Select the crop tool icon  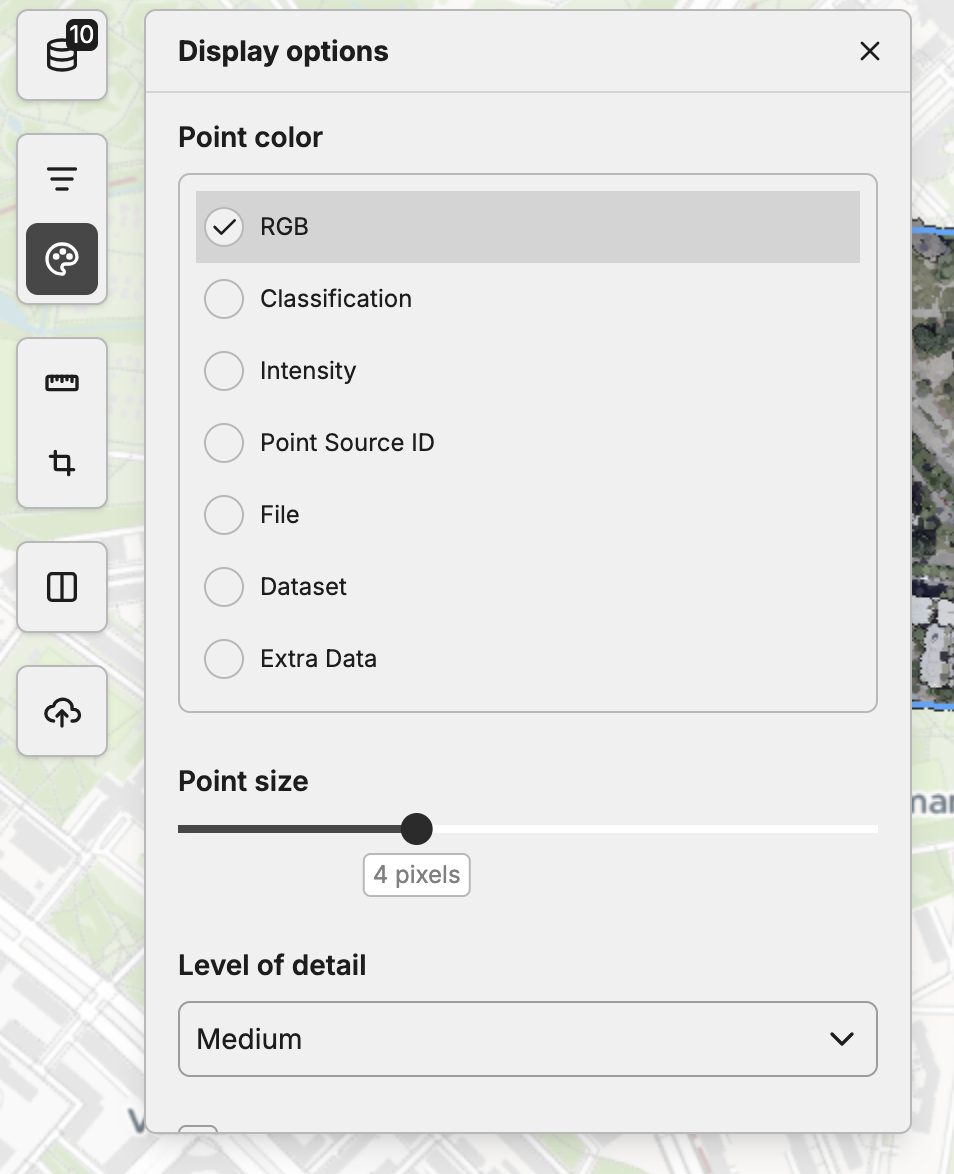pos(62,463)
